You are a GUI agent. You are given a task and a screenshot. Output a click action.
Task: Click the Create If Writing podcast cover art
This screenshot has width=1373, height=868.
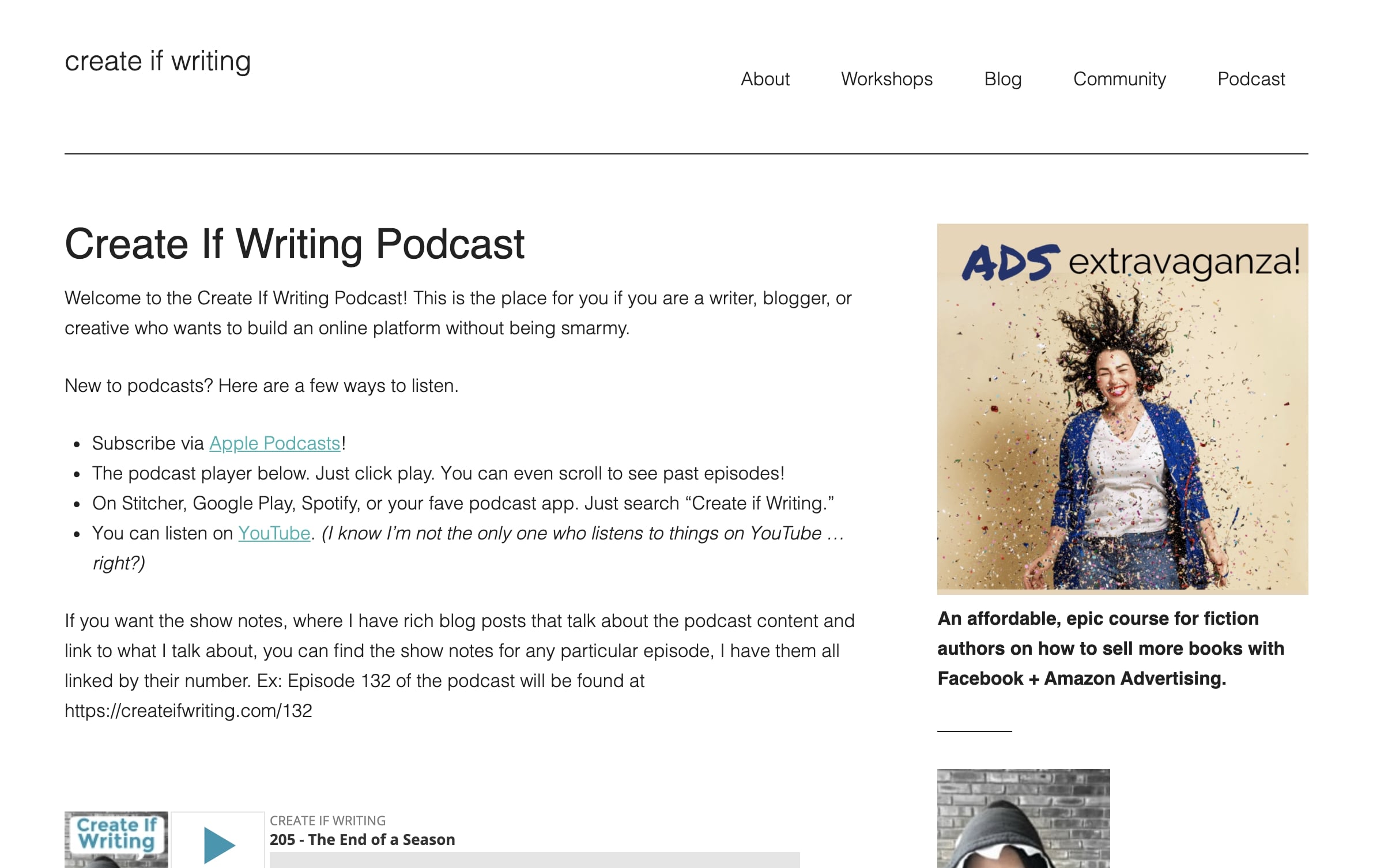pos(116,839)
